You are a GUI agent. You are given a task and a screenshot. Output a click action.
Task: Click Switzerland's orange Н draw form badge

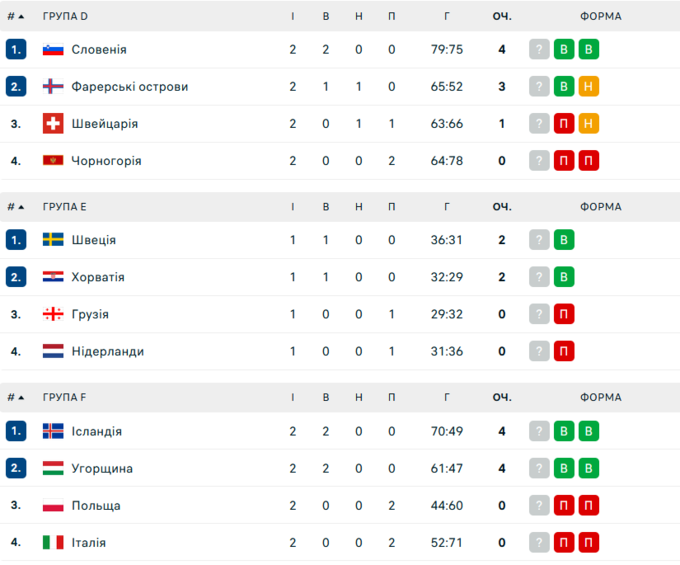(x=589, y=124)
